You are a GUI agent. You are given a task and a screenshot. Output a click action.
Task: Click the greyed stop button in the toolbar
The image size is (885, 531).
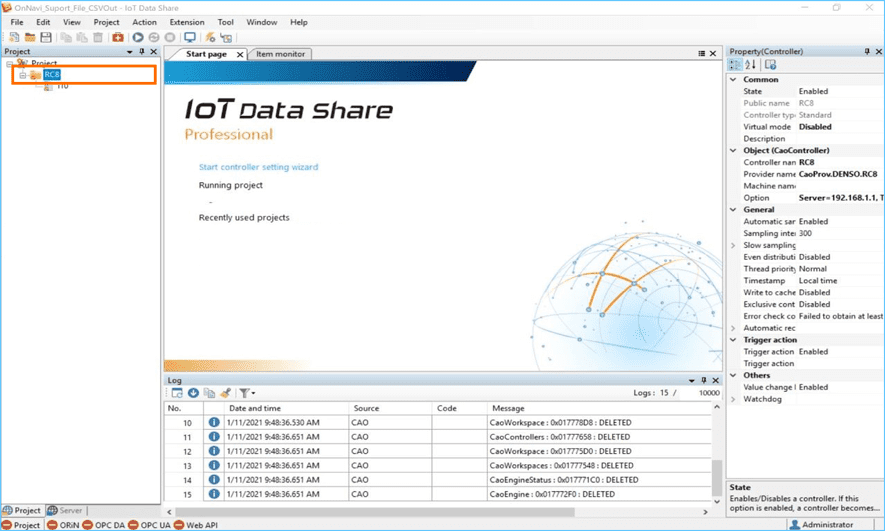click(x=169, y=37)
